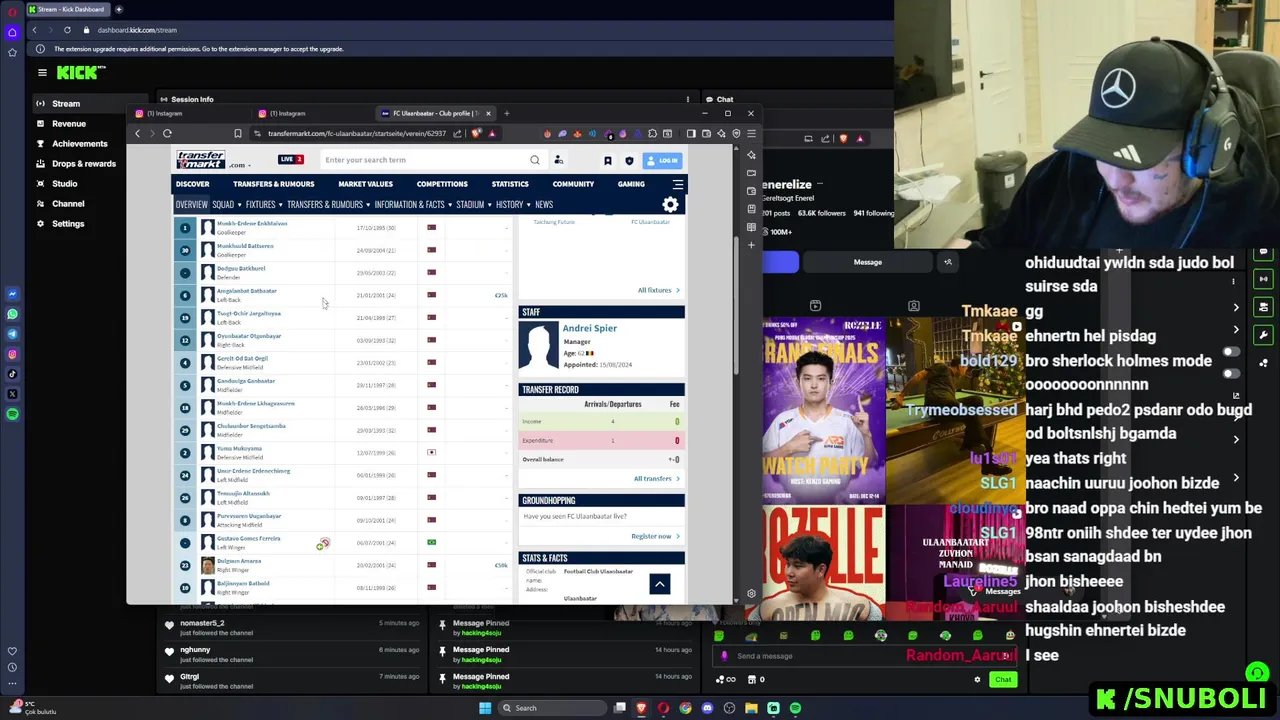Image resolution: width=1280 pixels, height=720 pixels.
Task: Go back in front browser window
Action: (x=138, y=133)
